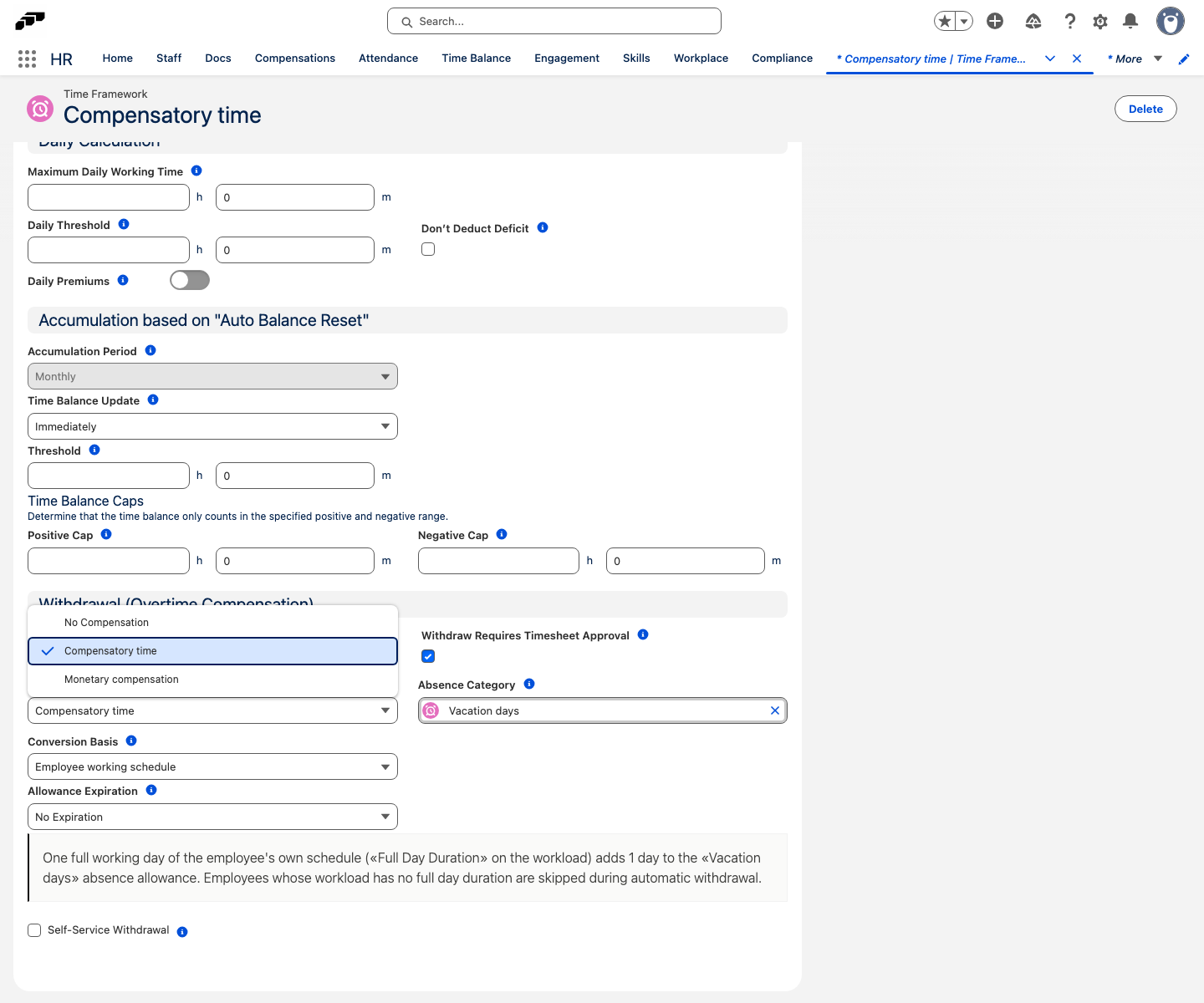Open the Notifications bell
The height and width of the screenshot is (1003, 1204).
(1130, 21)
